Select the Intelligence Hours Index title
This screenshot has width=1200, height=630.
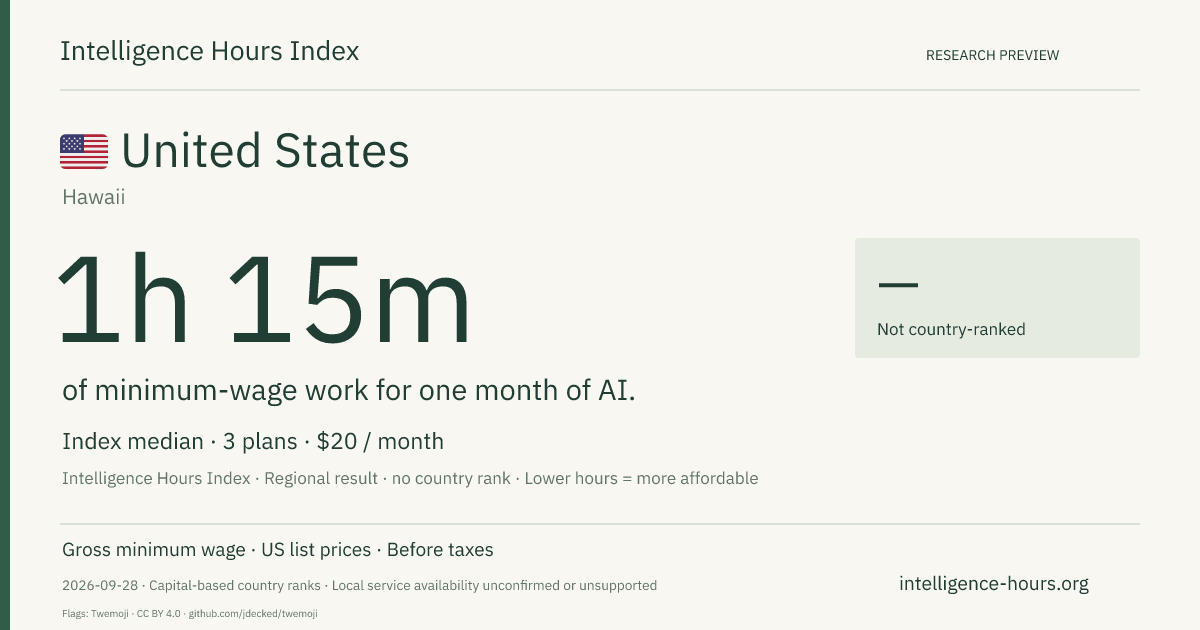209,52
